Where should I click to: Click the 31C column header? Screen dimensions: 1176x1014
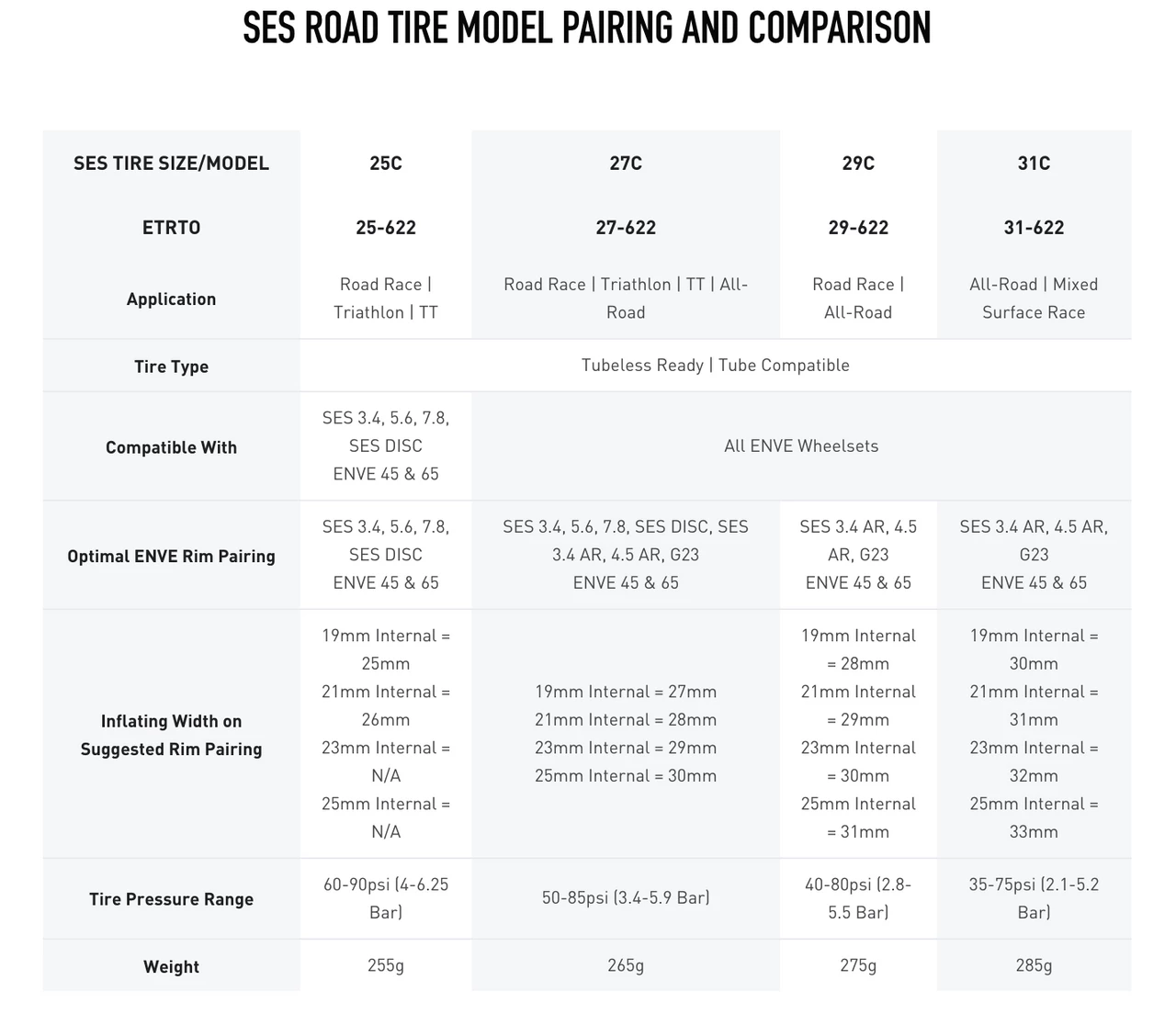coord(1034,163)
